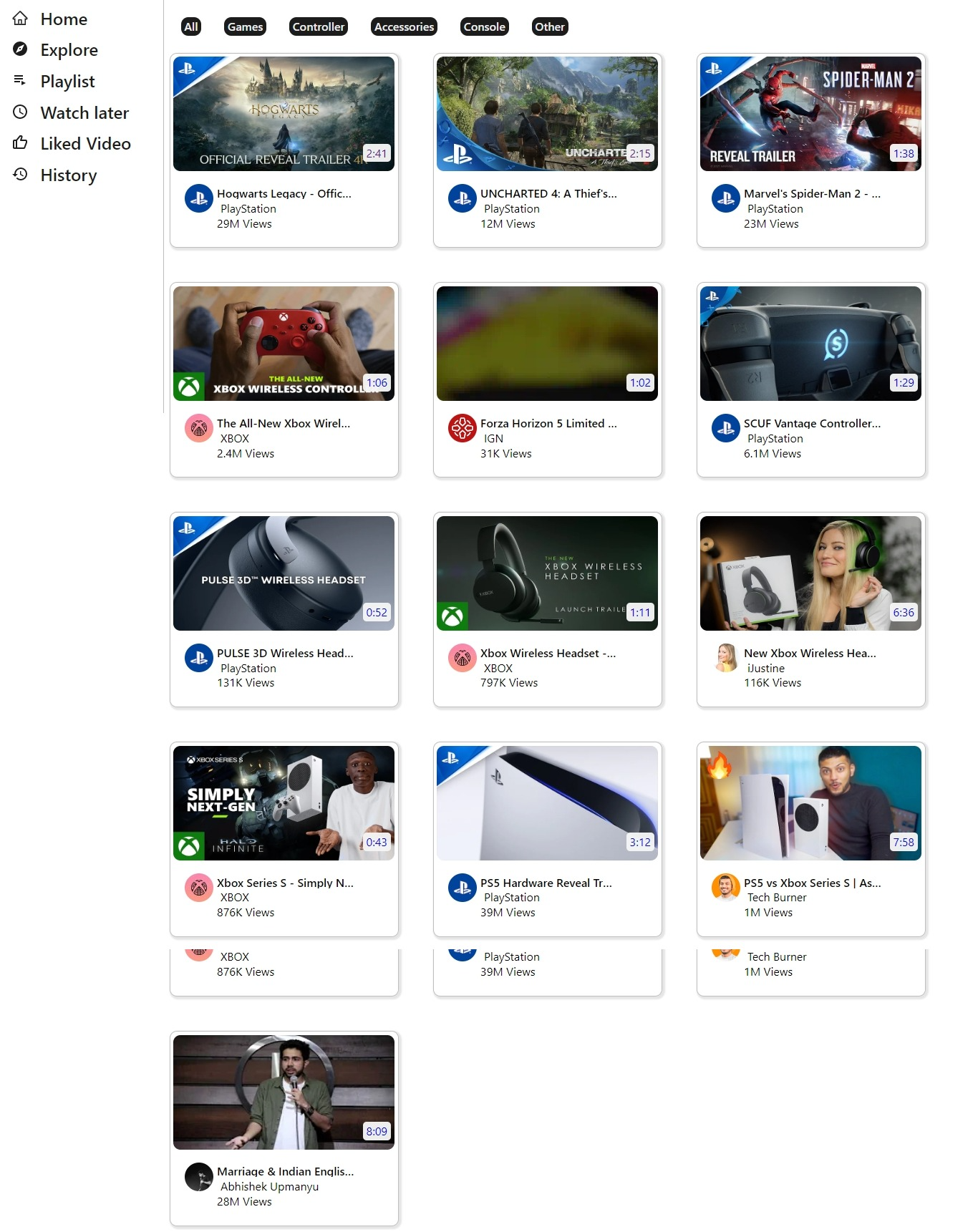The image size is (978, 1232).
Task: Click the title 'PULSE 3D Wireless Head...'
Action: click(x=285, y=653)
